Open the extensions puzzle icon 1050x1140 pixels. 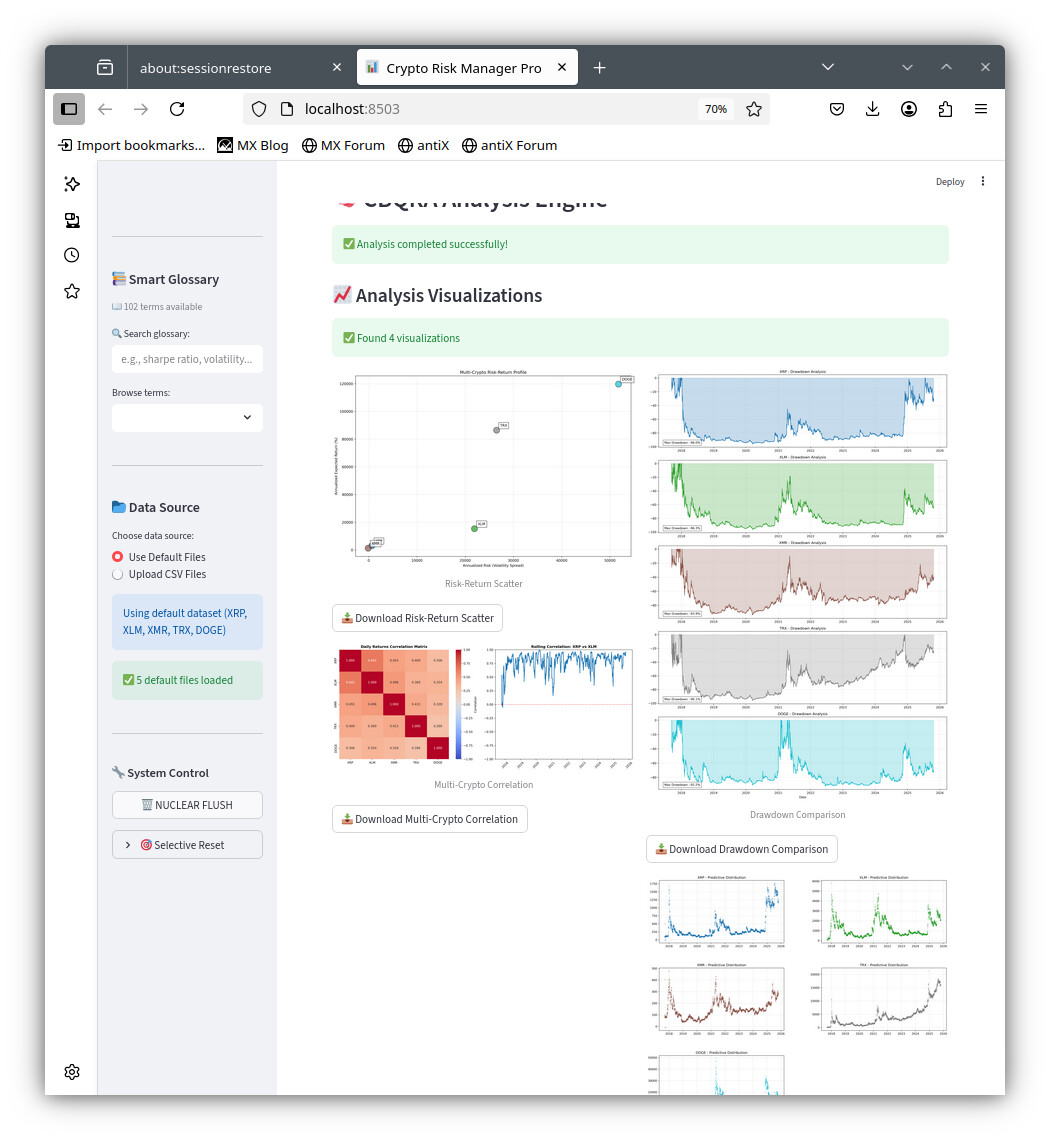point(945,109)
